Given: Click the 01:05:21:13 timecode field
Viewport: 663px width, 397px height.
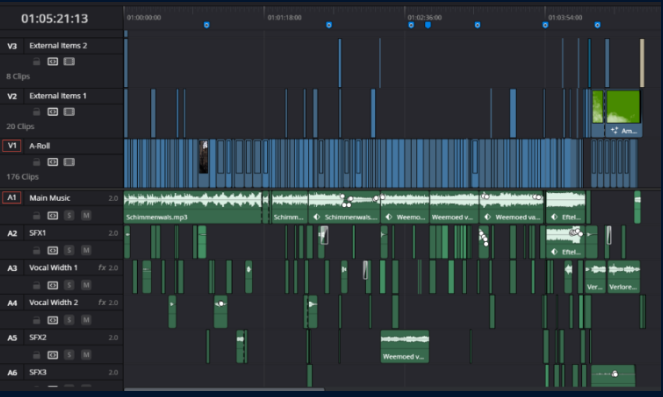Looking at the screenshot, I should [x=55, y=19].
